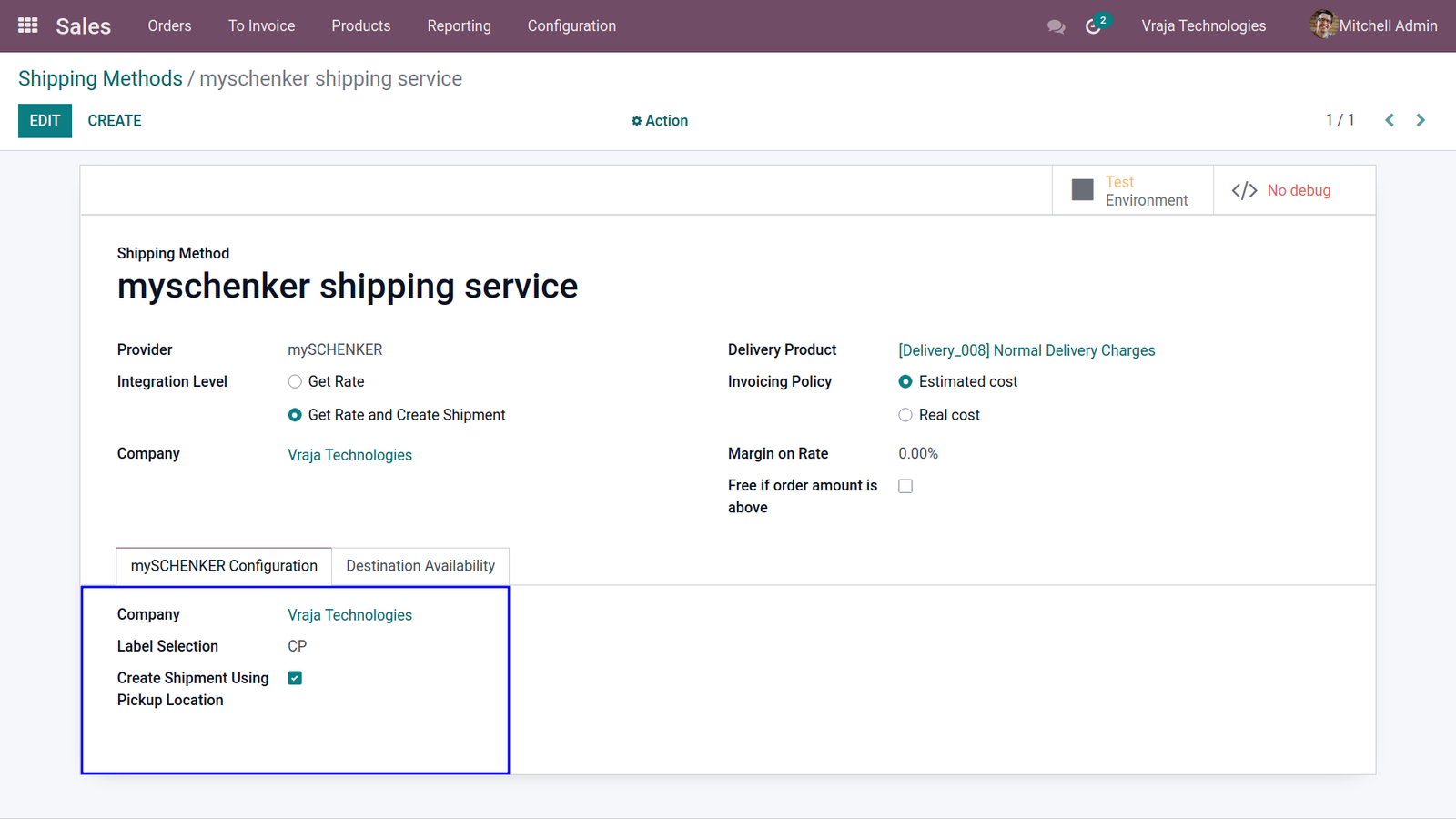Go to previous record arrow
The height and width of the screenshot is (819, 1456).
(1390, 120)
